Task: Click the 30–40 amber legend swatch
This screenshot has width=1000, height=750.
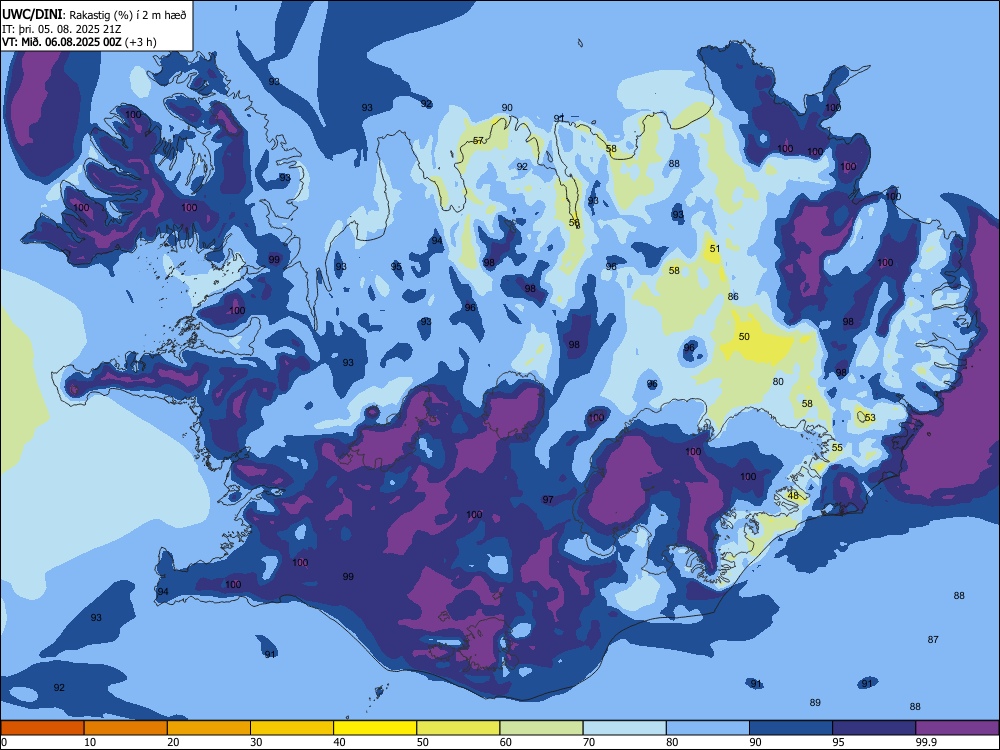Action: 292,728
